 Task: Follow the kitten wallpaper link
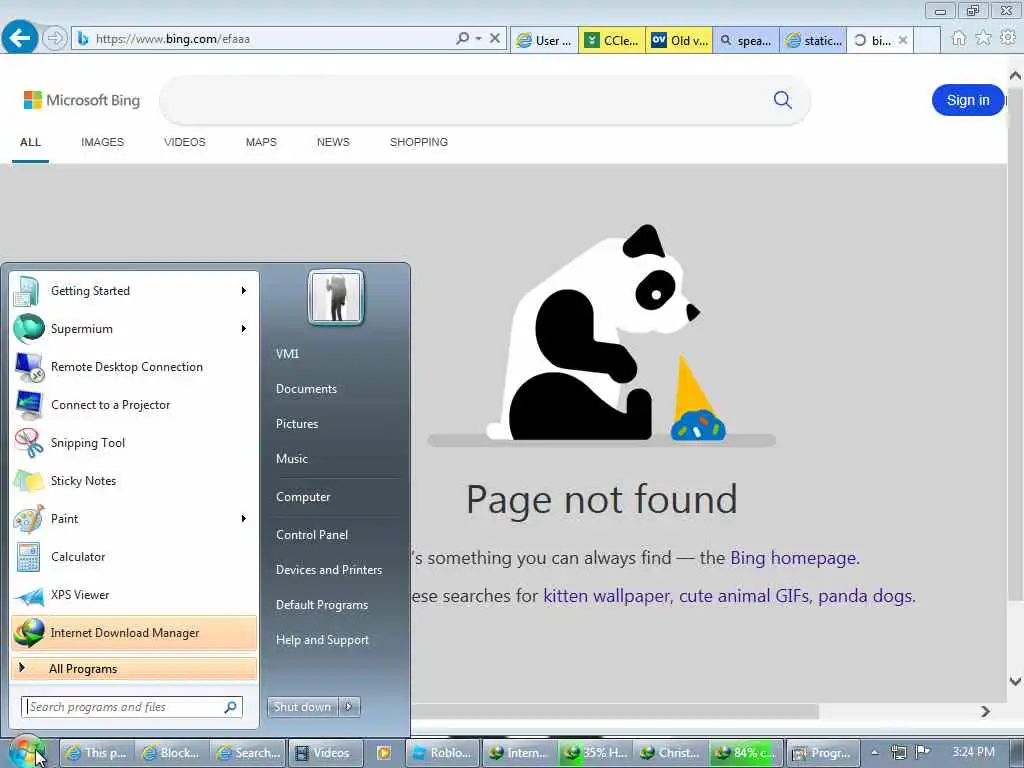click(x=607, y=596)
